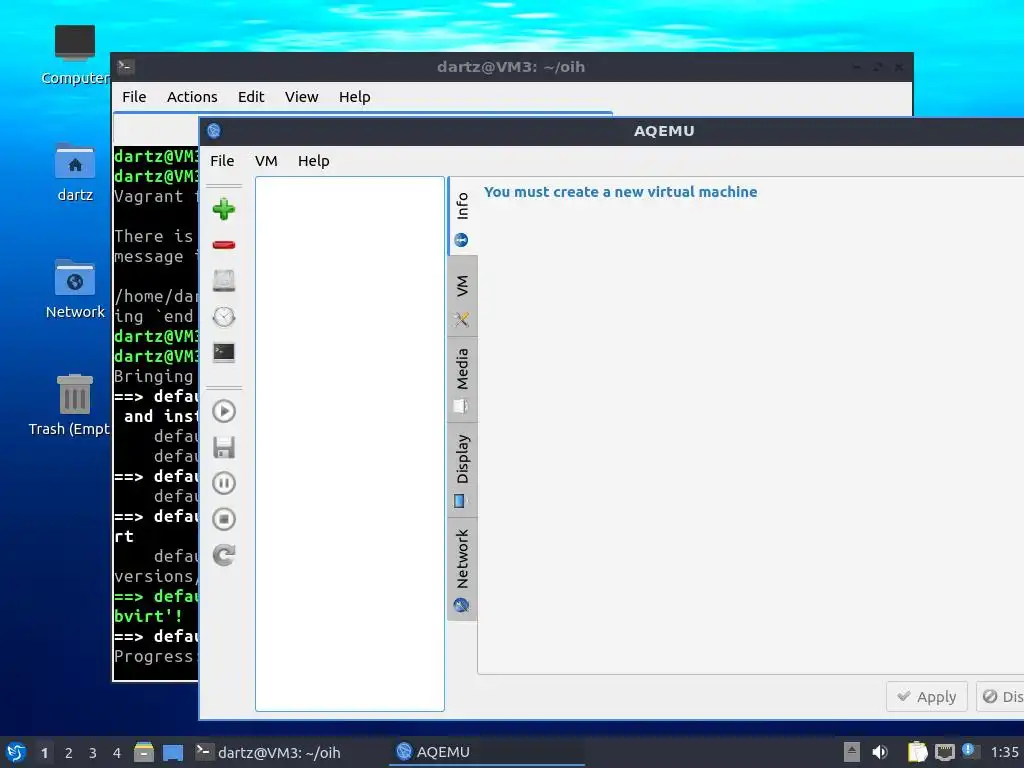Open the AQEMU Help menu
Viewport: 1024px width, 768px height.
(313, 161)
